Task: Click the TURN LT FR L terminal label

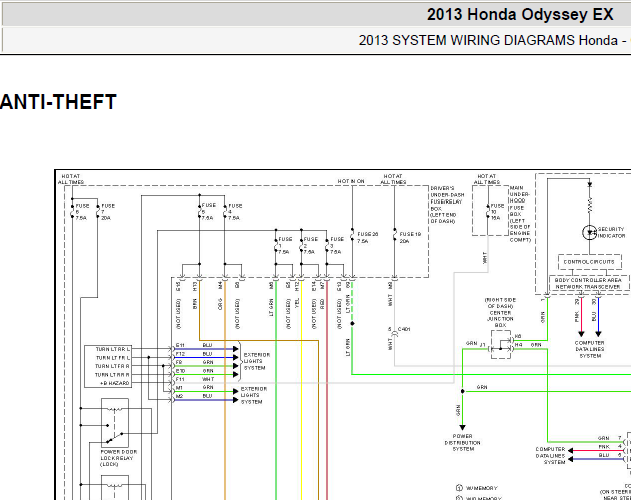Action: point(113,357)
